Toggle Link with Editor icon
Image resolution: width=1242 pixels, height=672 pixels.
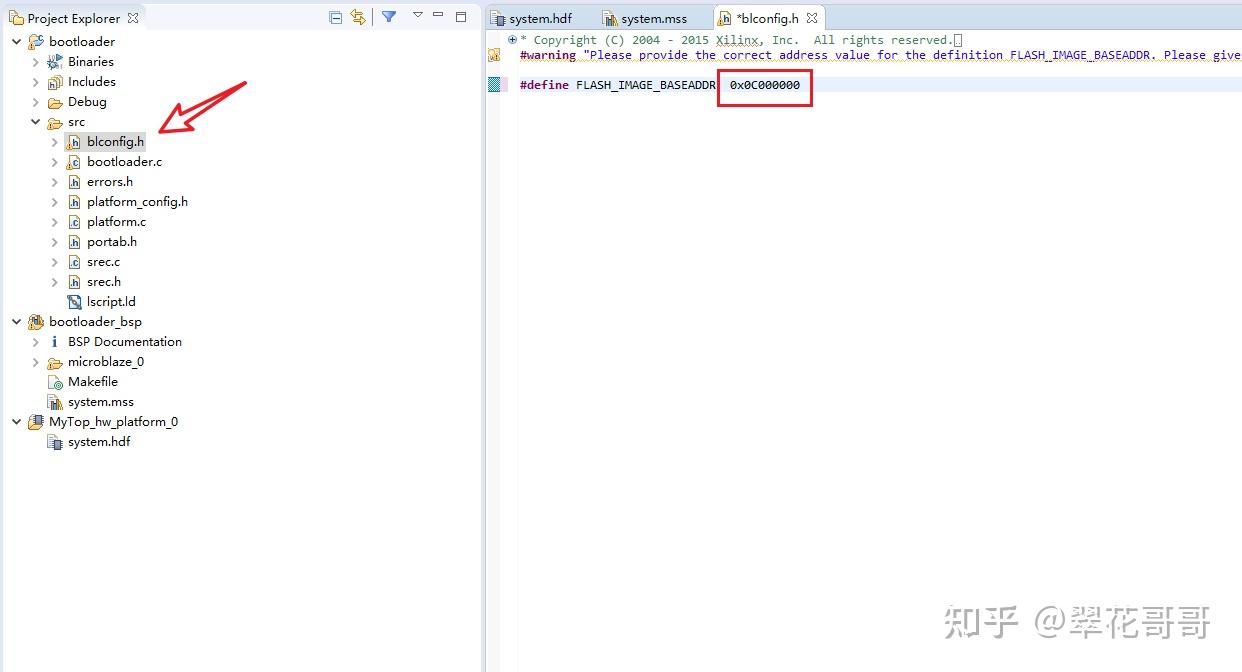tap(358, 17)
